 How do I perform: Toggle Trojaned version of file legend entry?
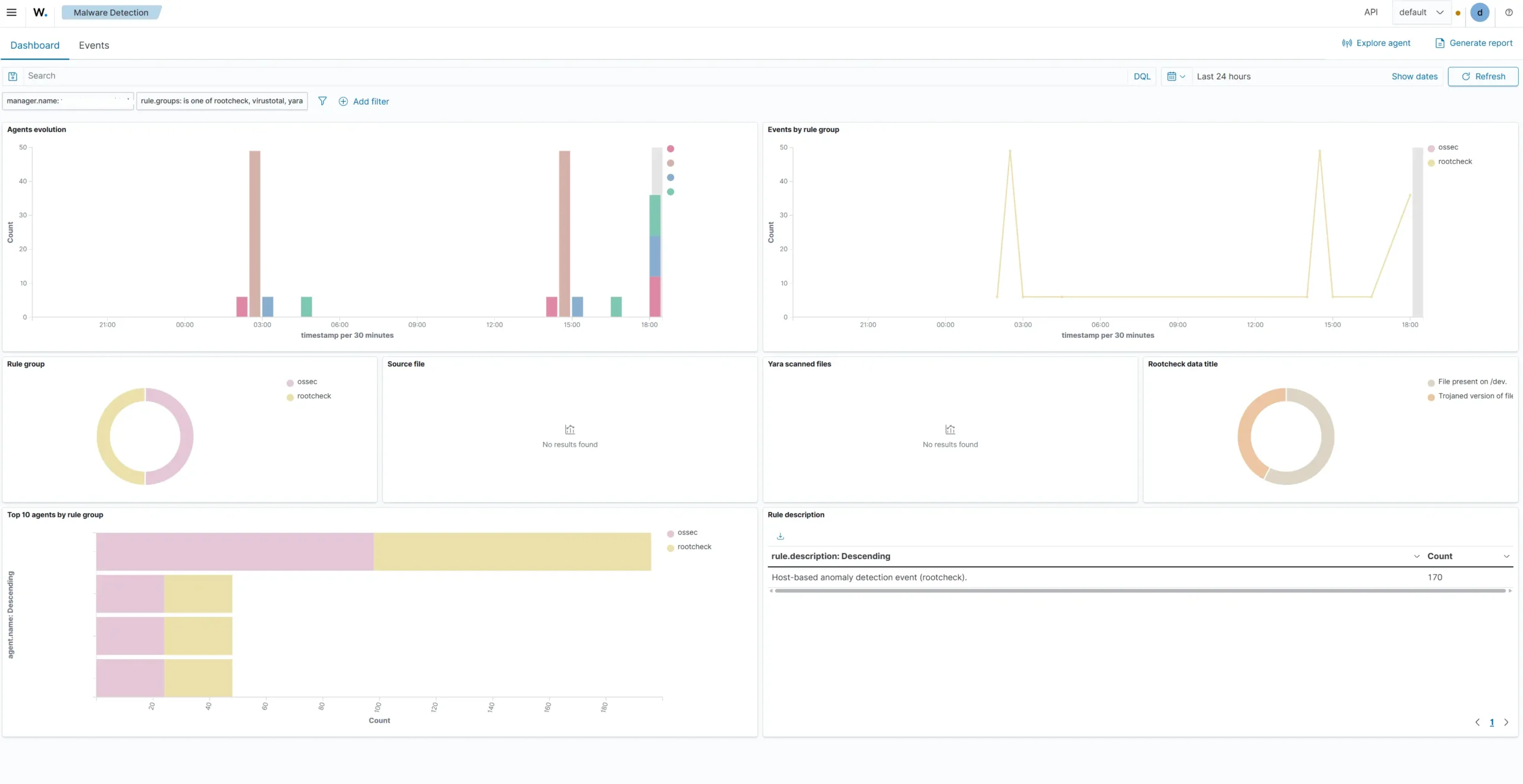pos(1470,396)
